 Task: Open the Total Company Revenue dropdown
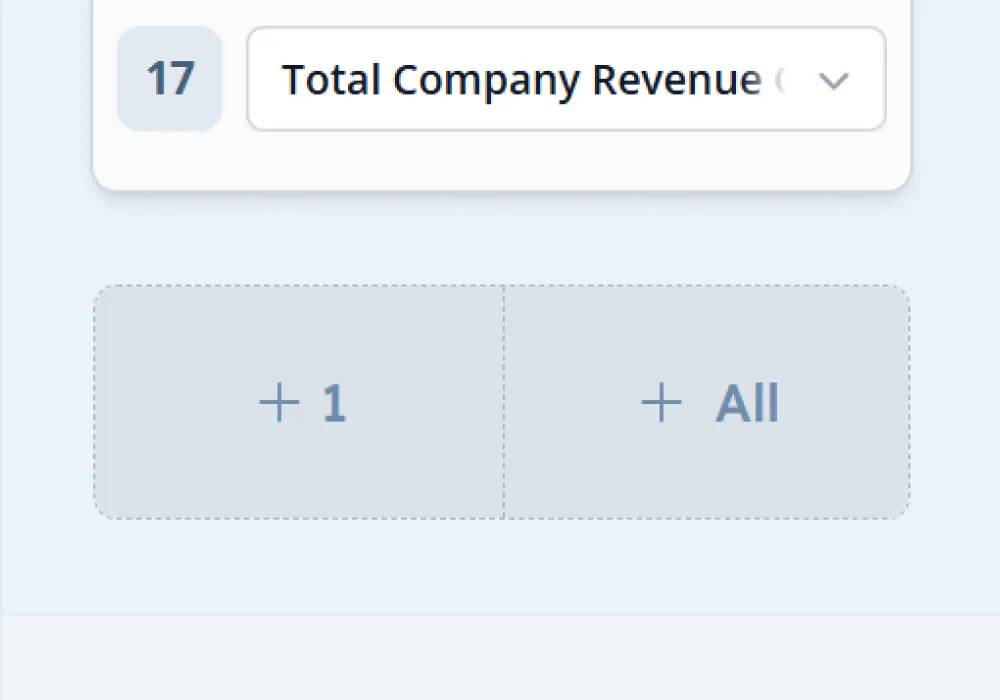coord(566,79)
